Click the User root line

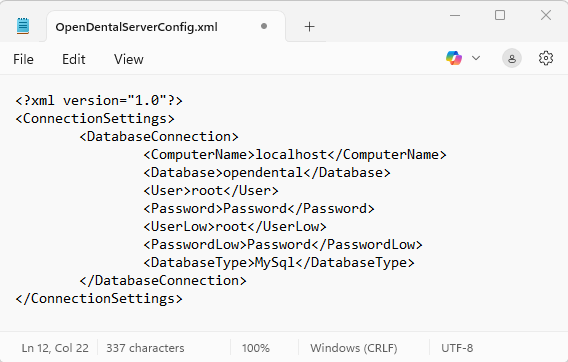(211, 191)
